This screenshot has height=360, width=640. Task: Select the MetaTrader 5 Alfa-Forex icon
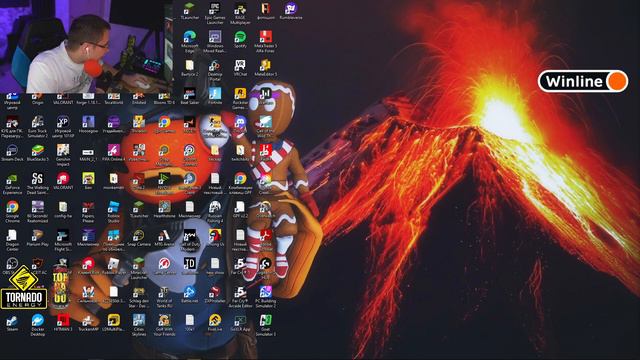pyautogui.click(x=265, y=41)
